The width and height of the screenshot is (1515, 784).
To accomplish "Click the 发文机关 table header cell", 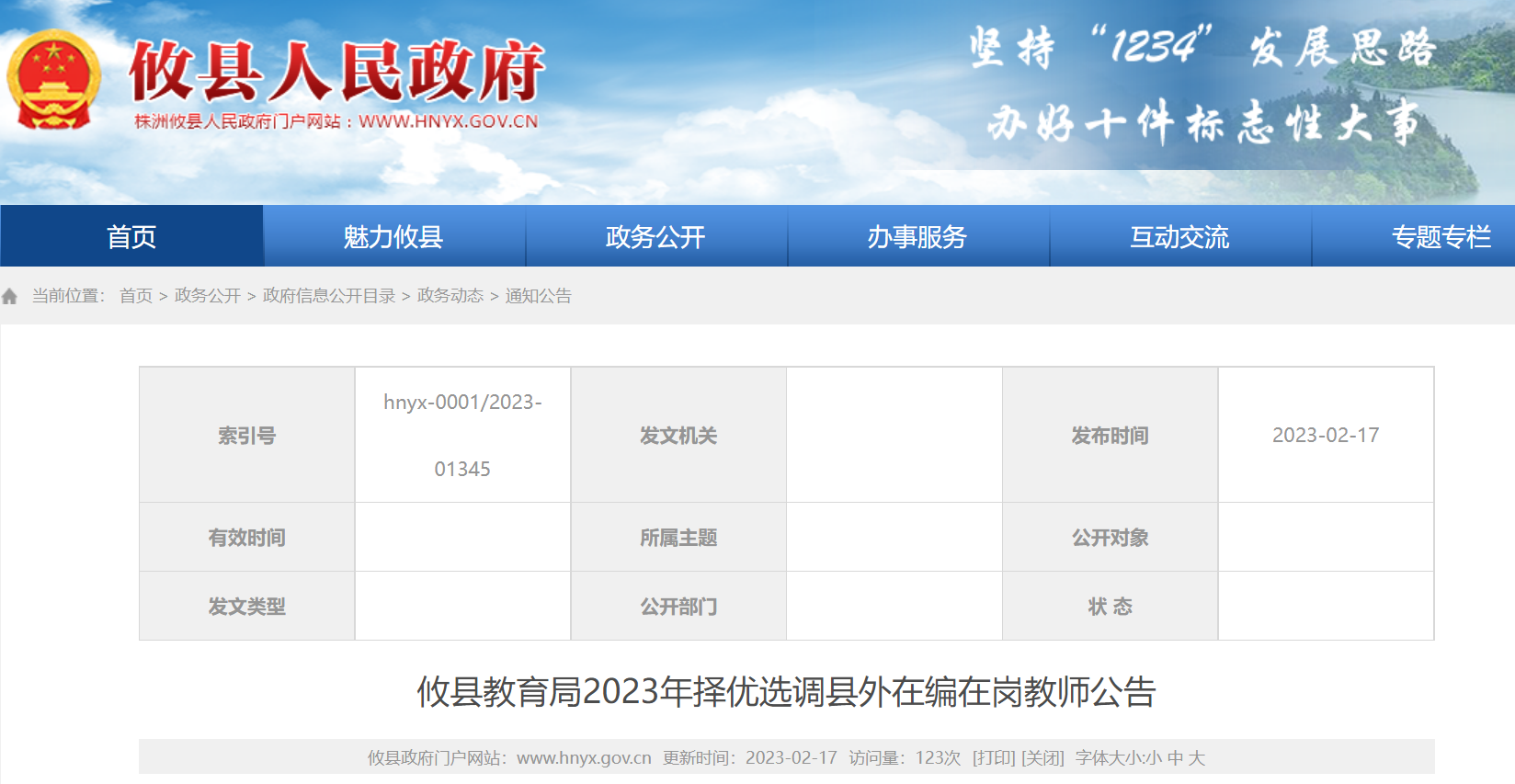I will pos(678,436).
